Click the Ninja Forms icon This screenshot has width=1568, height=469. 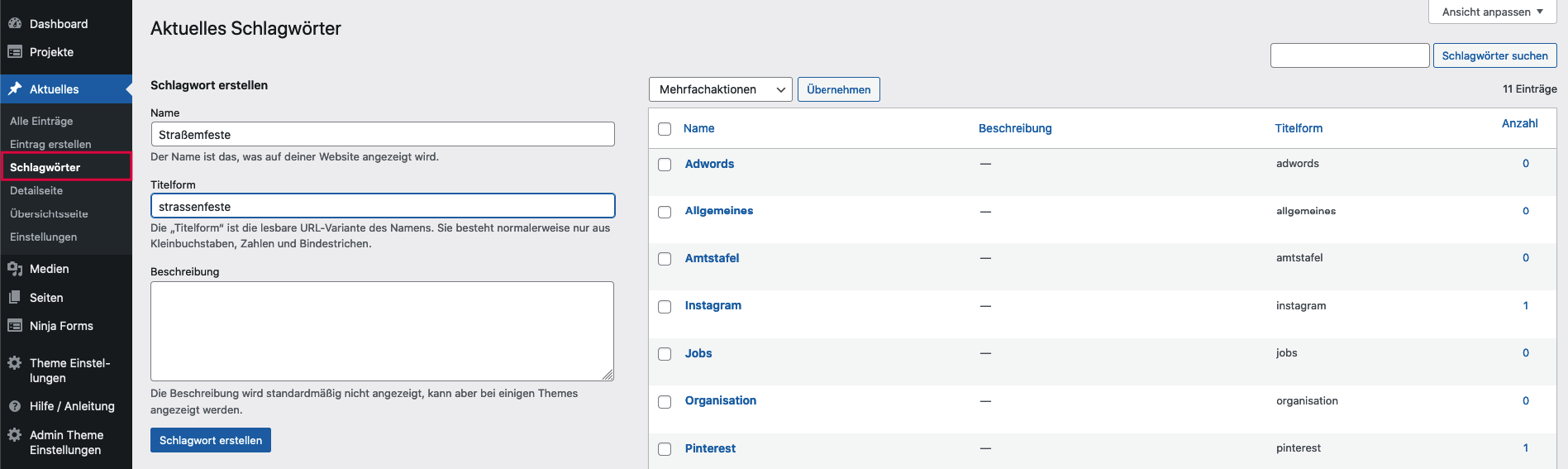pyautogui.click(x=15, y=326)
